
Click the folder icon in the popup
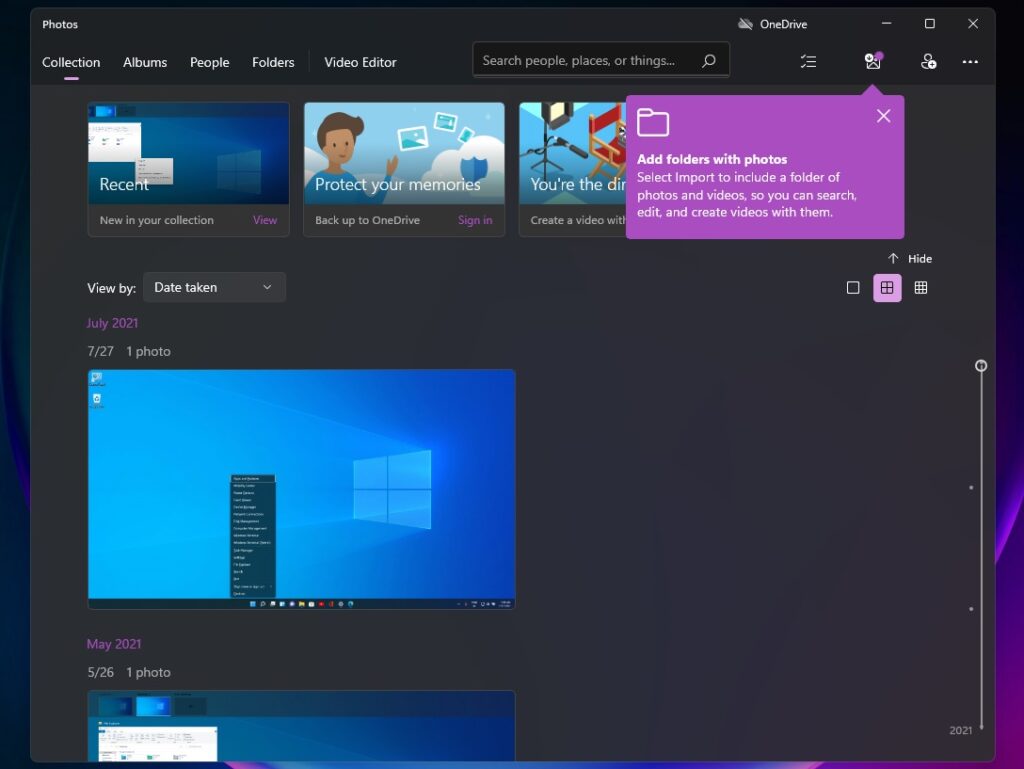[653, 122]
